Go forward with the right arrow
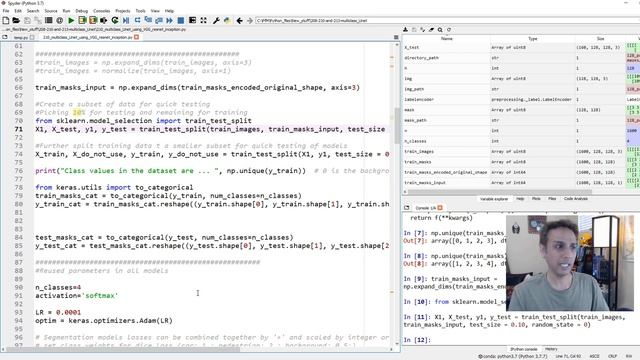 tap(249, 20)
